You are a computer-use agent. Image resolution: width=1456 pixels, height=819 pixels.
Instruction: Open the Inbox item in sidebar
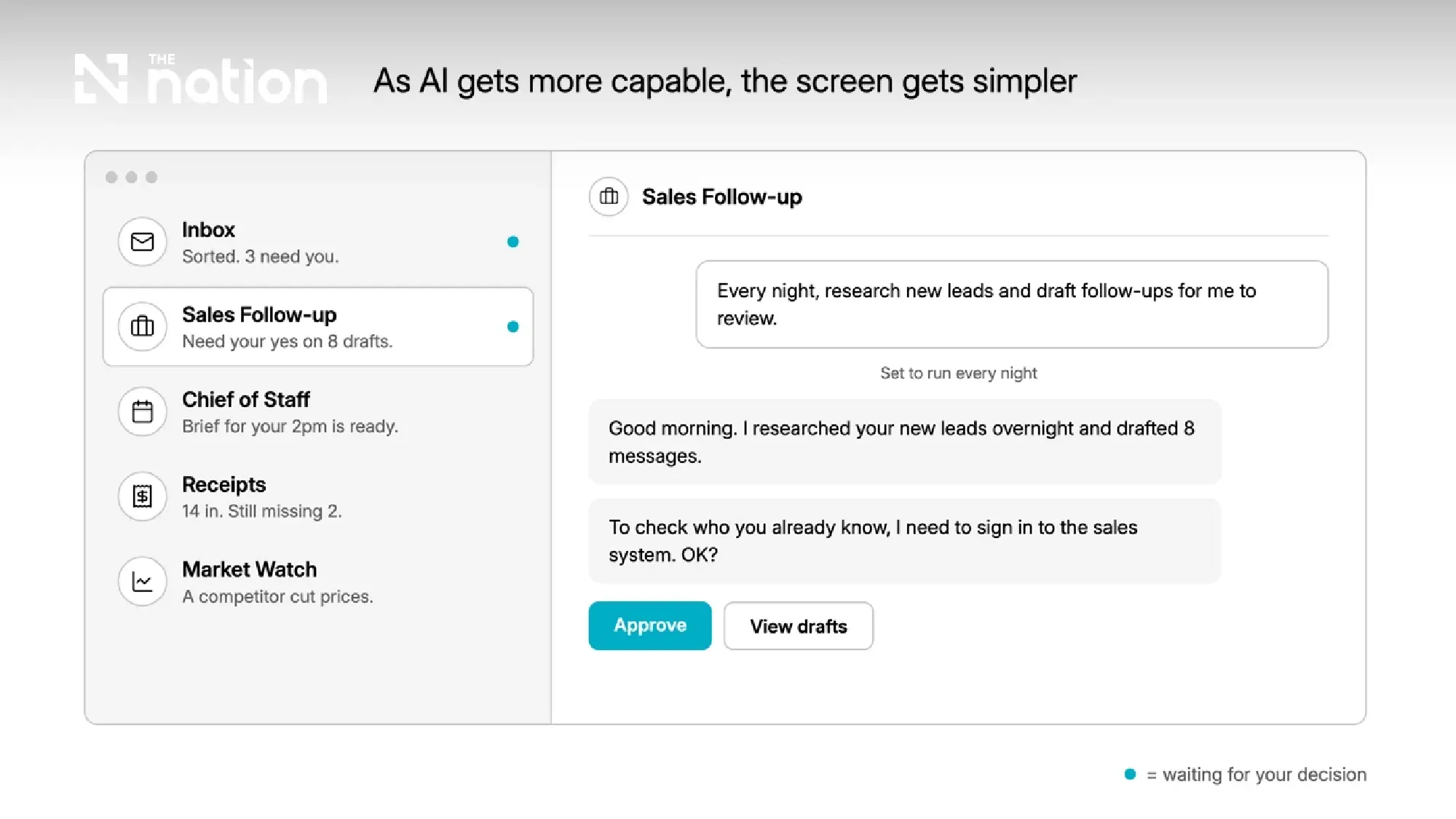(318, 242)
